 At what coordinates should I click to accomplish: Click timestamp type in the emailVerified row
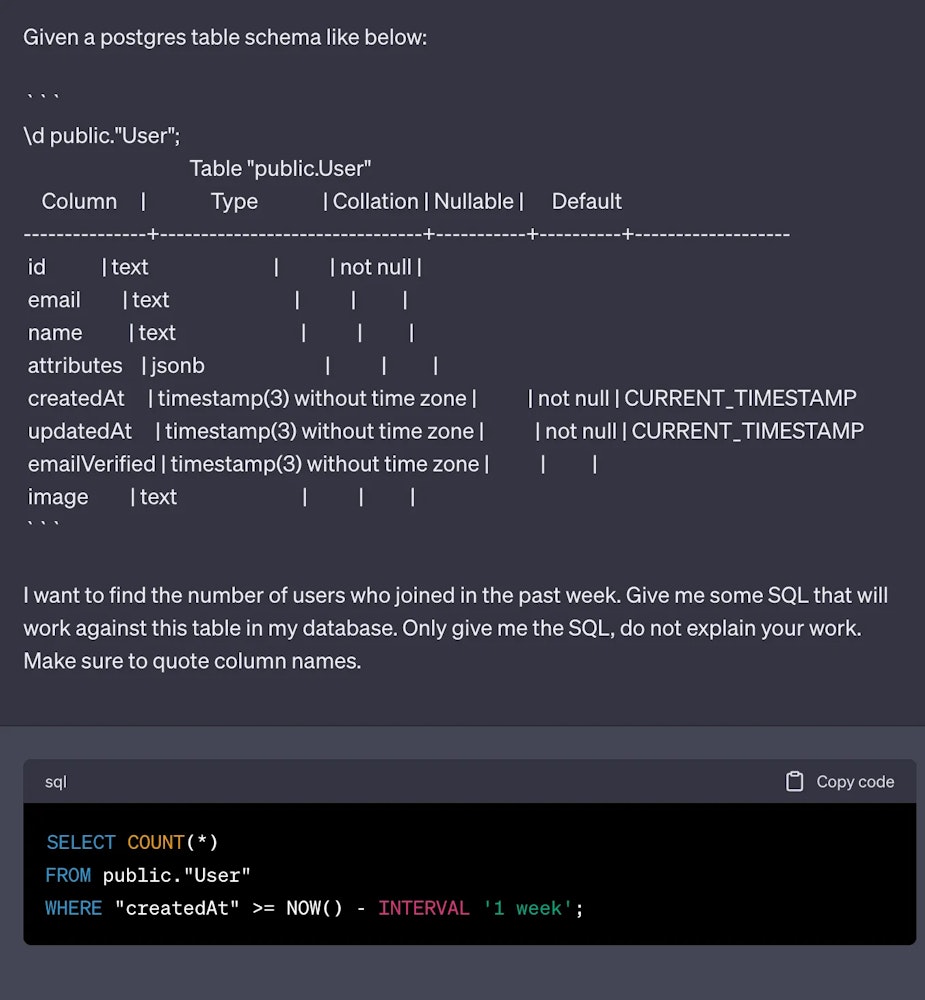(325, 464)
